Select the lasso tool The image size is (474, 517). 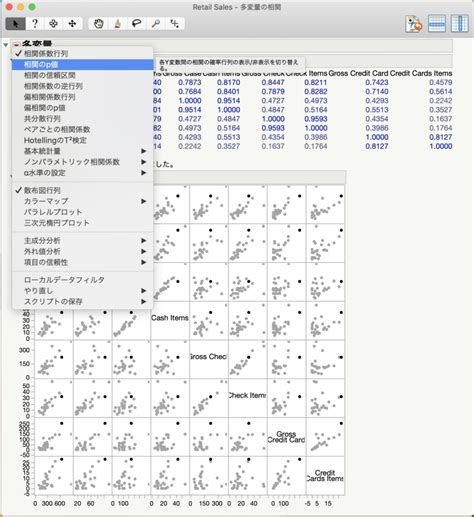coord(136,24)
